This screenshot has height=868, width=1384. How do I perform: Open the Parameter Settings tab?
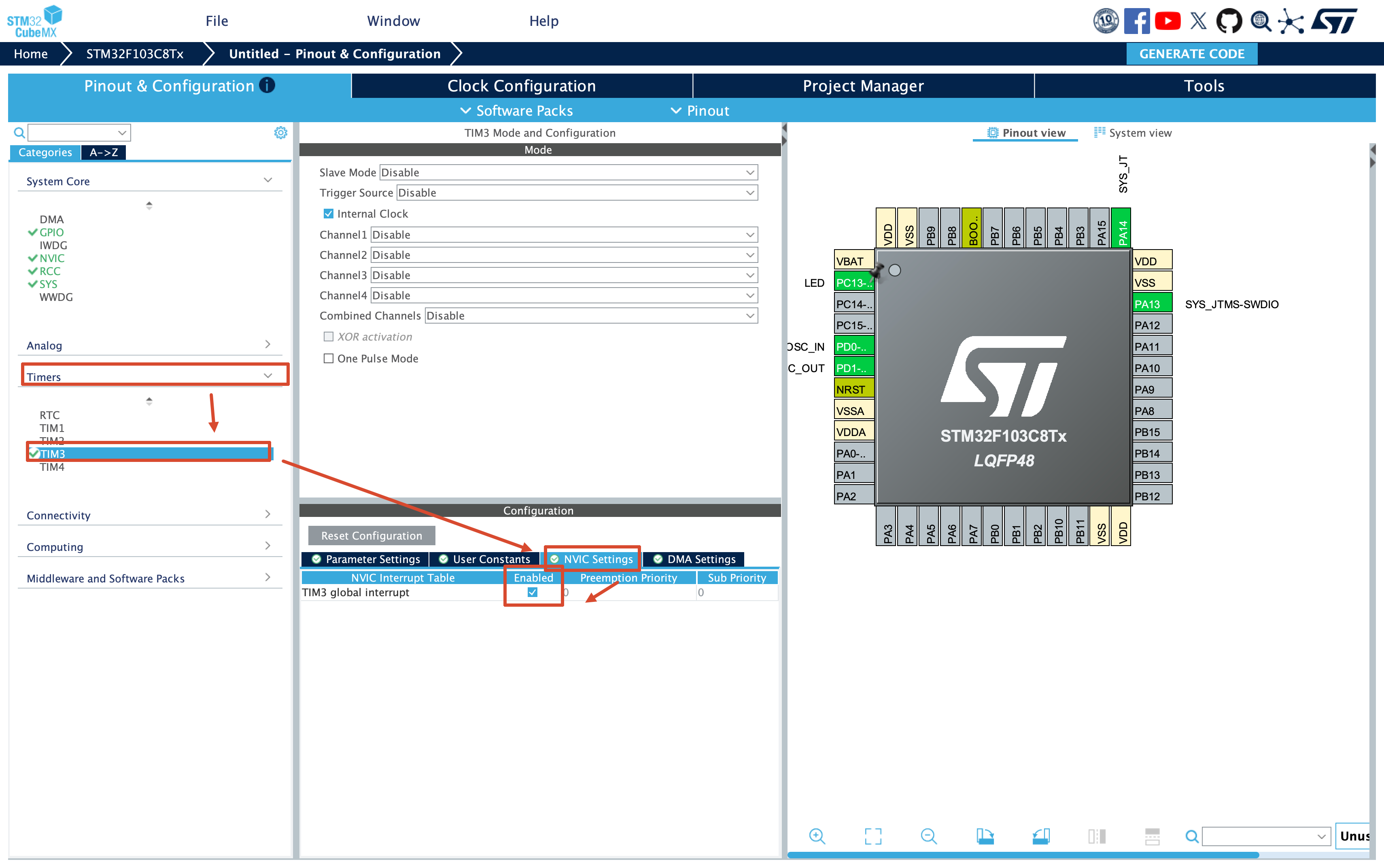[x=366, y=559]
